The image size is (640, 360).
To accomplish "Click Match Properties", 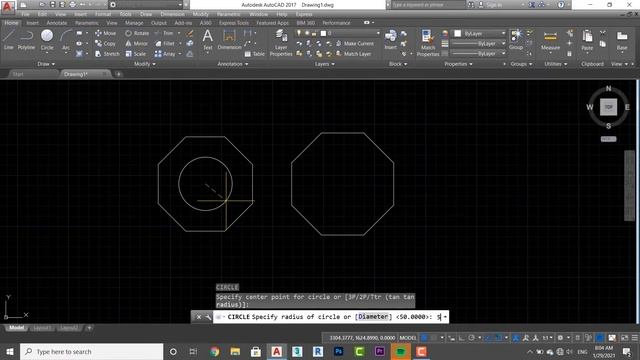I will [427, 43].
